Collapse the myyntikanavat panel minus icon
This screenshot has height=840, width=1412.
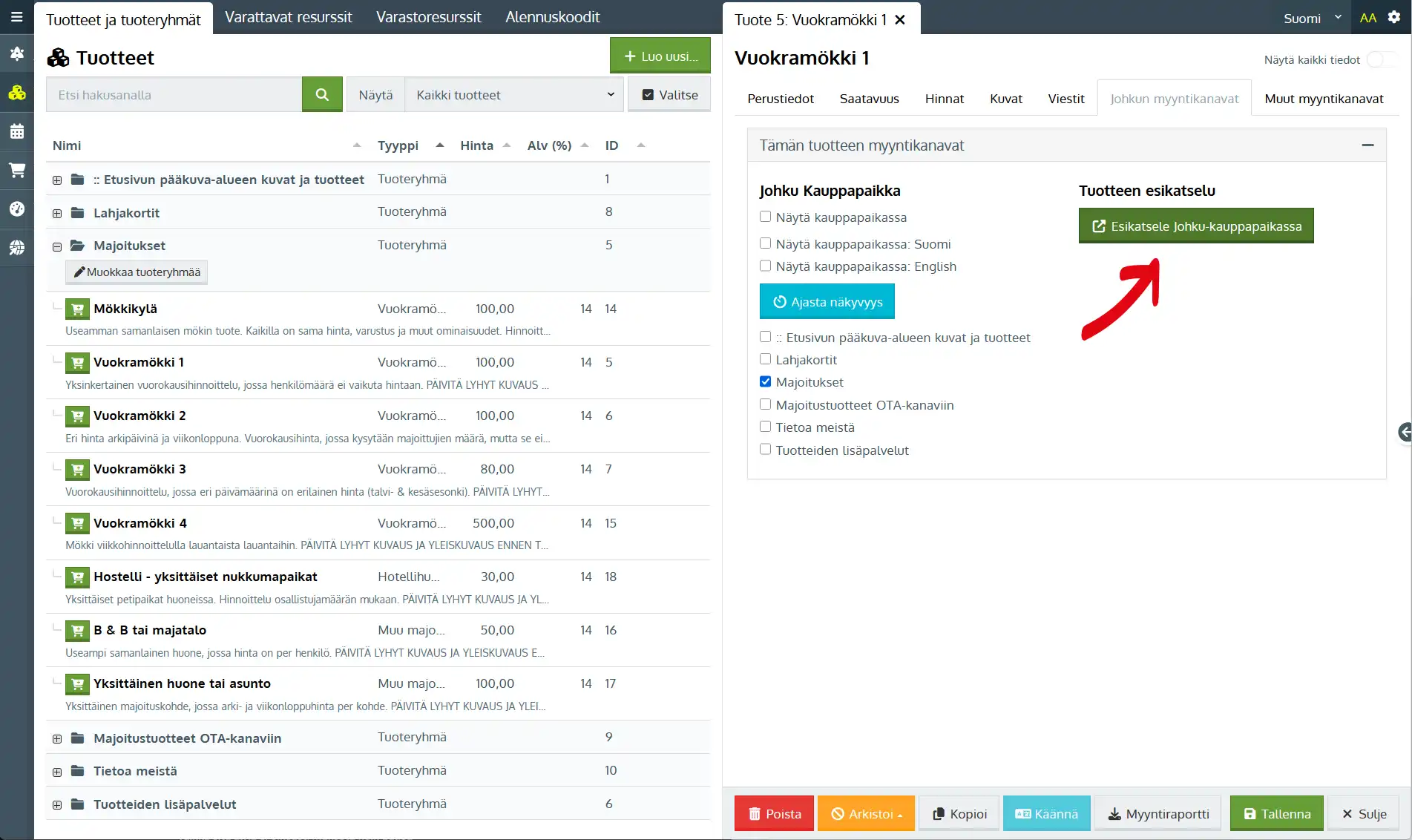pyautogui.click(x=1367, y=146)
